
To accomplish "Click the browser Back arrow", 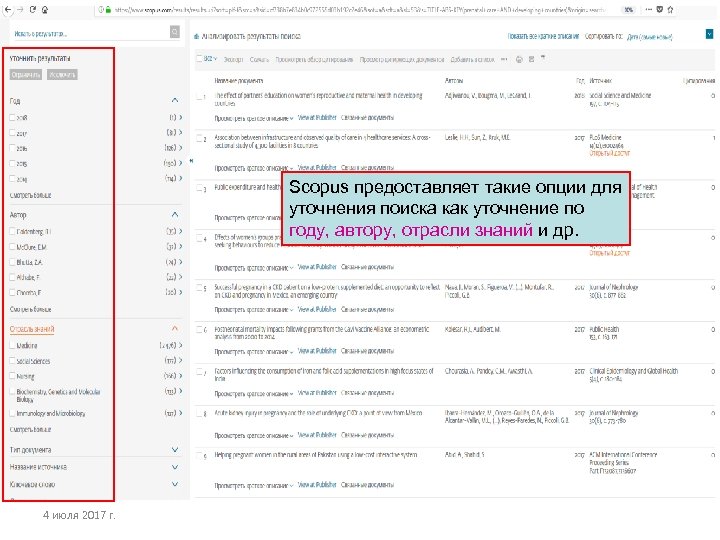I will (x=8, y=10).
